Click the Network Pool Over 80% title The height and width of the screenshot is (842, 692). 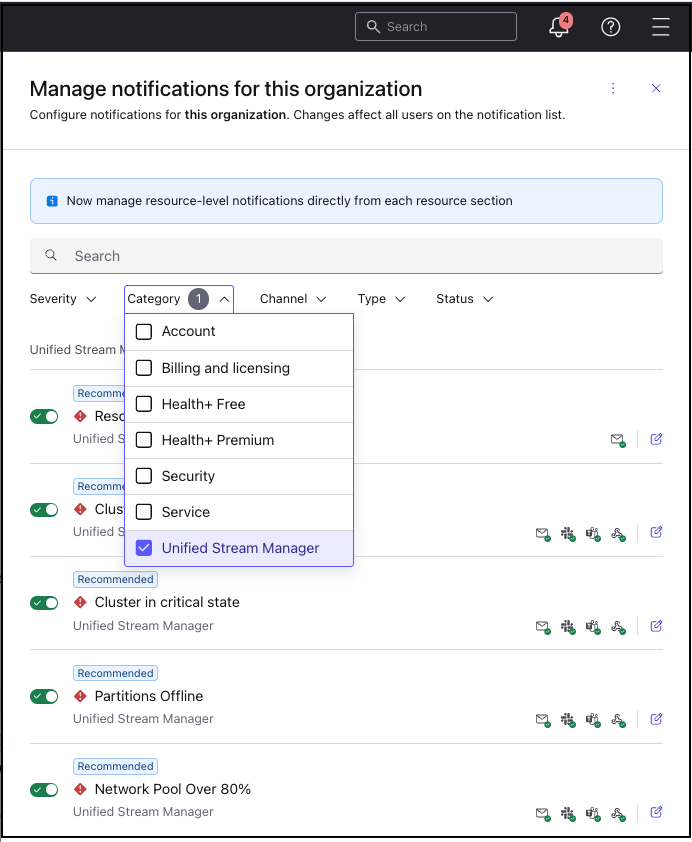[x=173, y=789]
